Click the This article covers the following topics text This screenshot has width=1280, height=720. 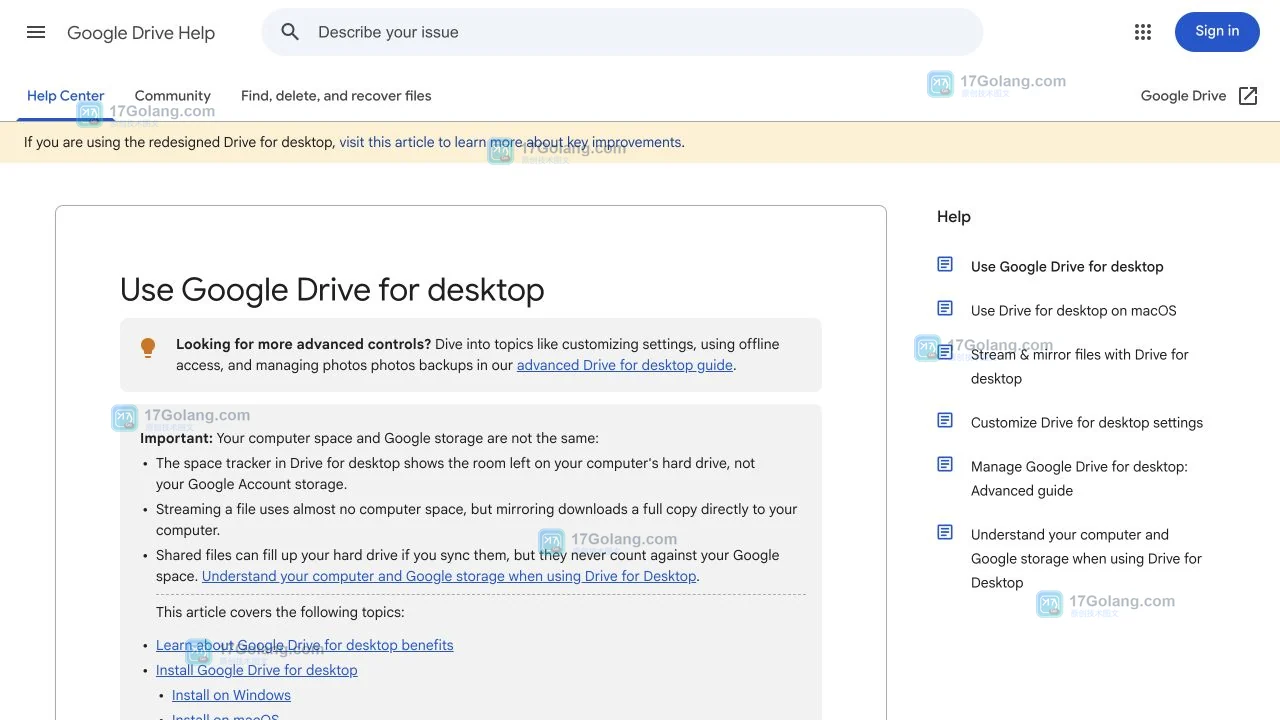point(280,612)
